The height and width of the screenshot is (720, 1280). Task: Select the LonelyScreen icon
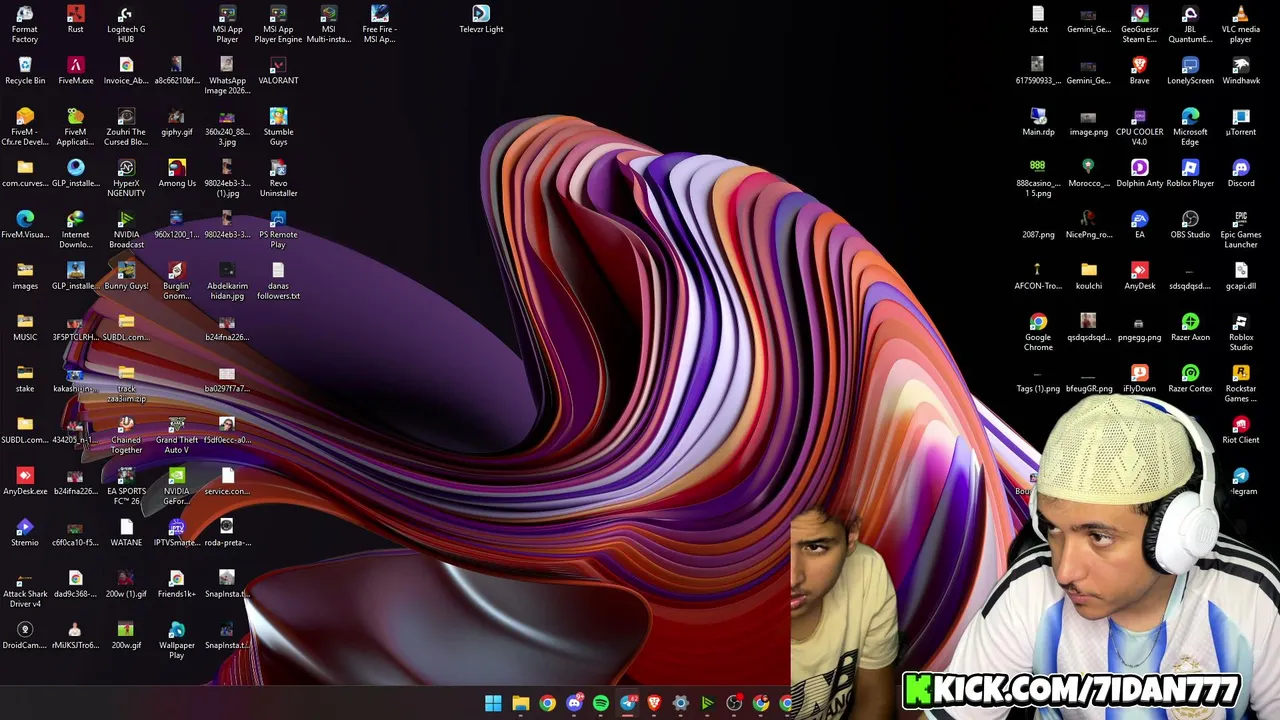[1190, 70]
